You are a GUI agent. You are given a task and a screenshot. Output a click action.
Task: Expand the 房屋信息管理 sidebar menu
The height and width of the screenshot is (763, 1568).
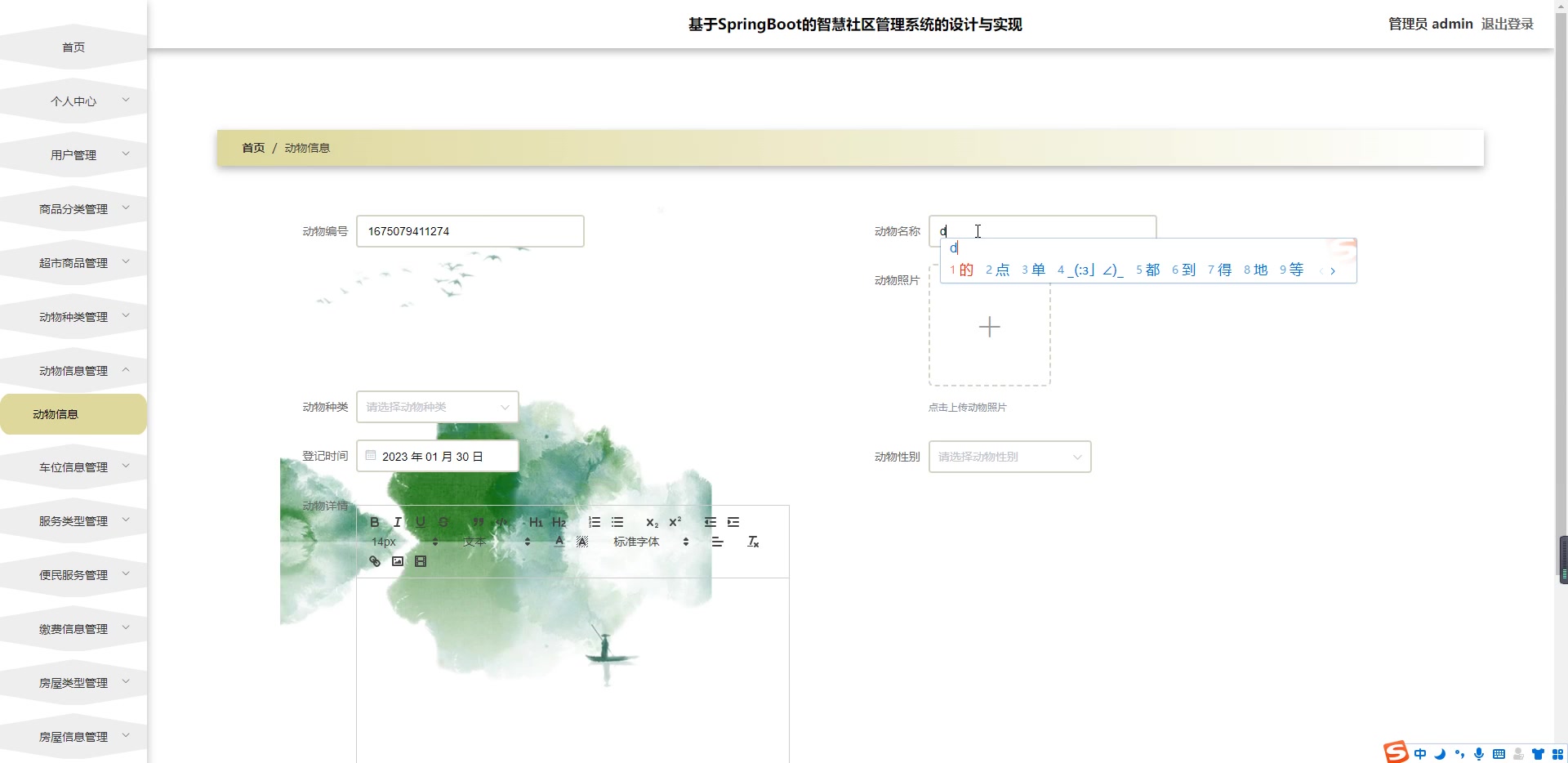point(73,737)
